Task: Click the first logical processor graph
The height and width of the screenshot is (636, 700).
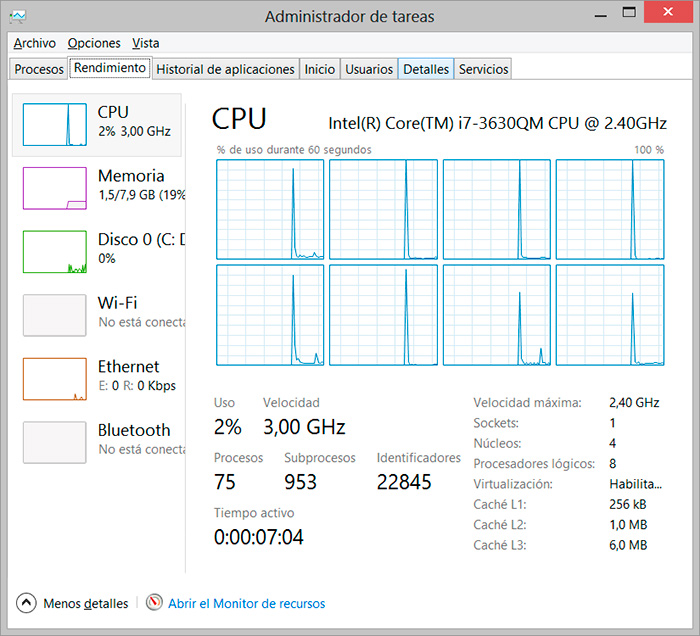Action: pos(270,209)
